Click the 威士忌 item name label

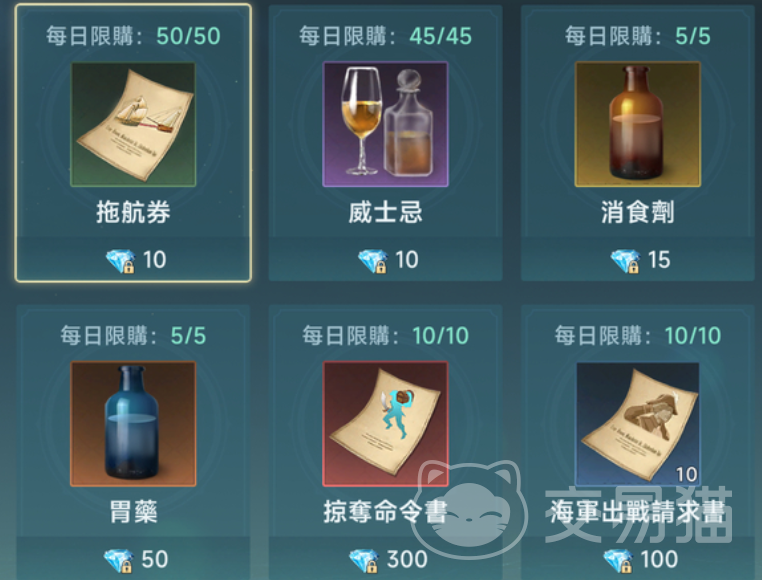pos(385,212)
